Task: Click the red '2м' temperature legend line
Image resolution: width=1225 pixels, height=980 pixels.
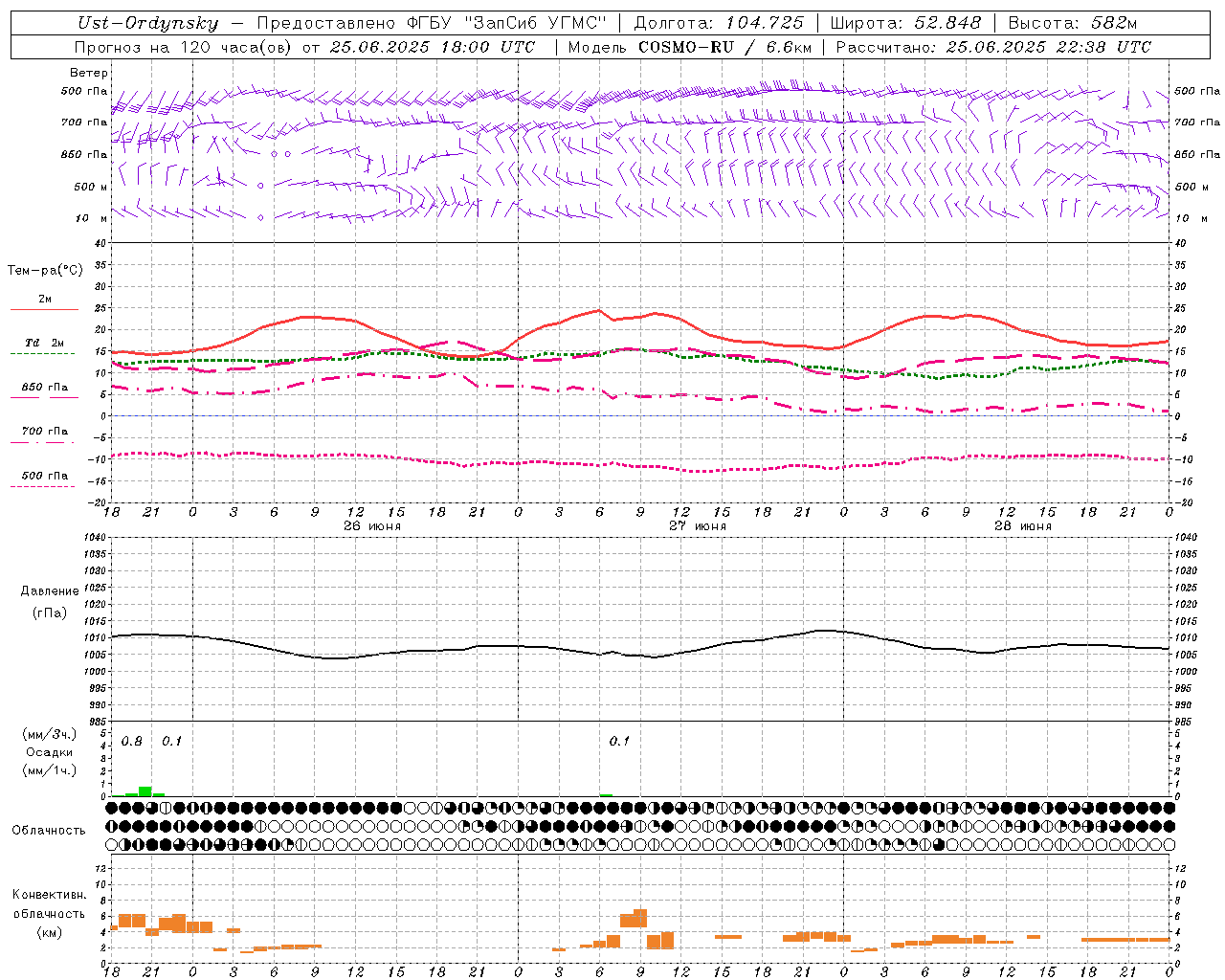Action: 44,309
